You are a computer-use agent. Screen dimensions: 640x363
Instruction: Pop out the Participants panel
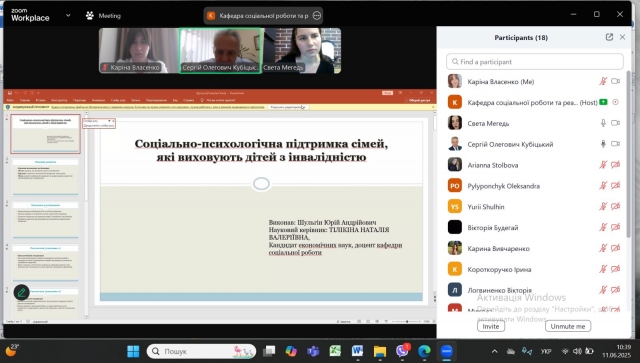click(x=609, y=37)
